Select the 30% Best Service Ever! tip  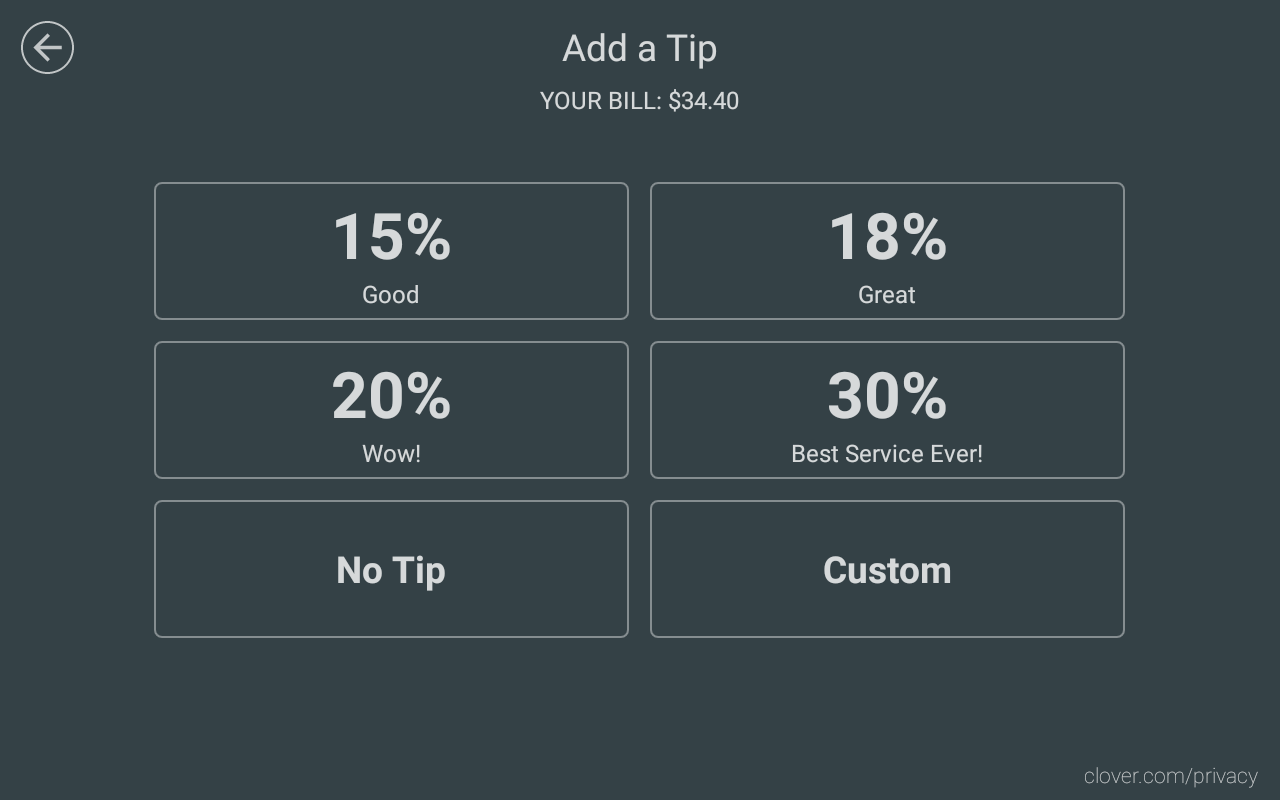887,409
